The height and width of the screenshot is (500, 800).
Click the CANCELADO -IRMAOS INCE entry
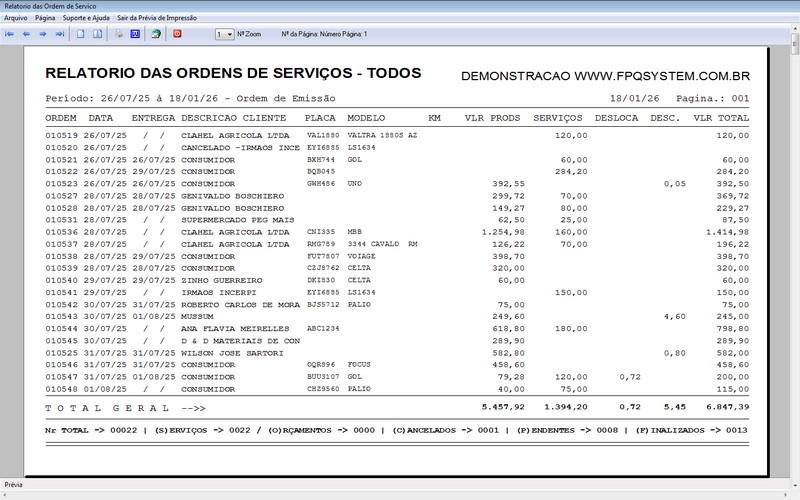tap(240, 148)
